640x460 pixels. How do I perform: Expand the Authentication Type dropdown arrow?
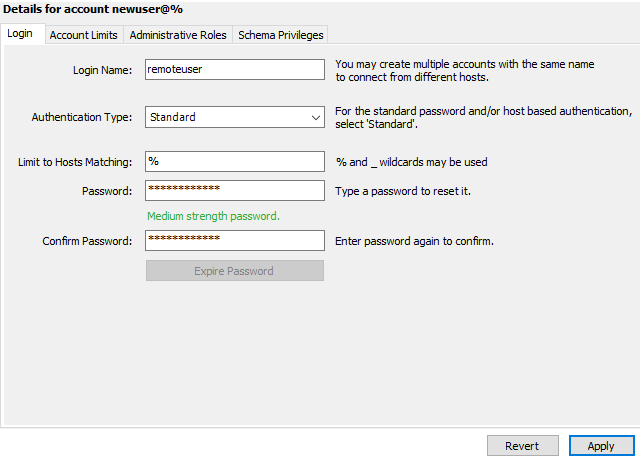(315, 117)
